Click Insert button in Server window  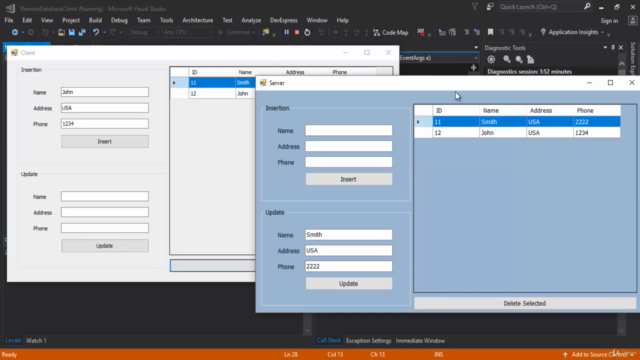tap(349, 179)
